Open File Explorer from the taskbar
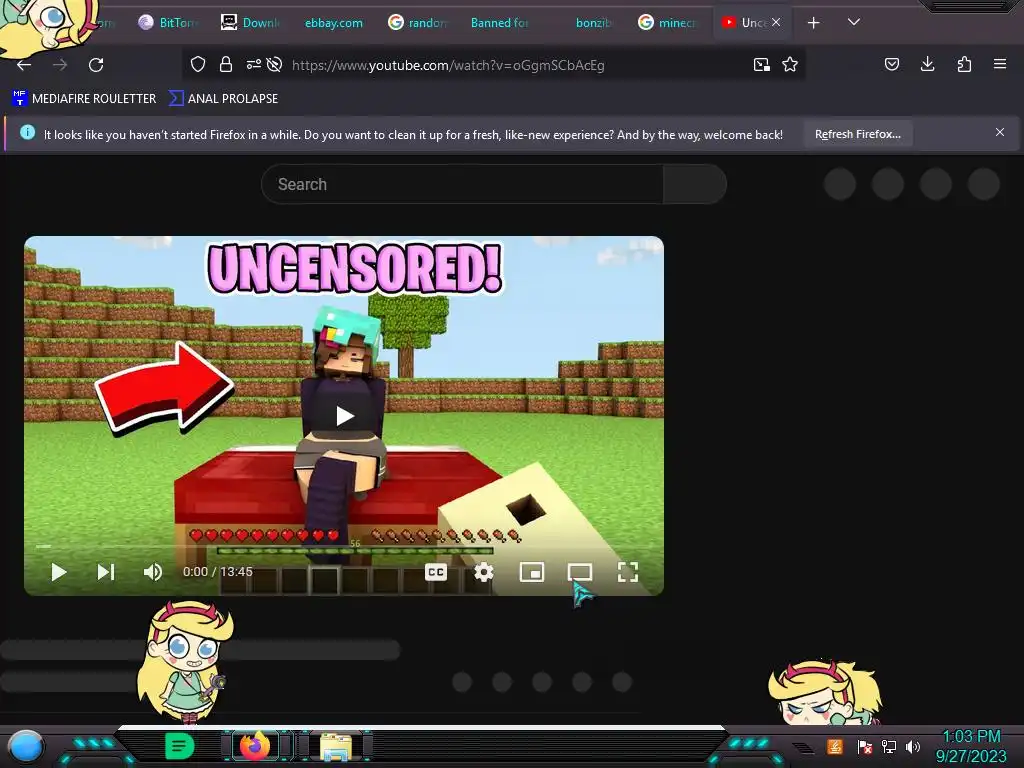This screenshot has width=1024, height=768. [336, 746]
